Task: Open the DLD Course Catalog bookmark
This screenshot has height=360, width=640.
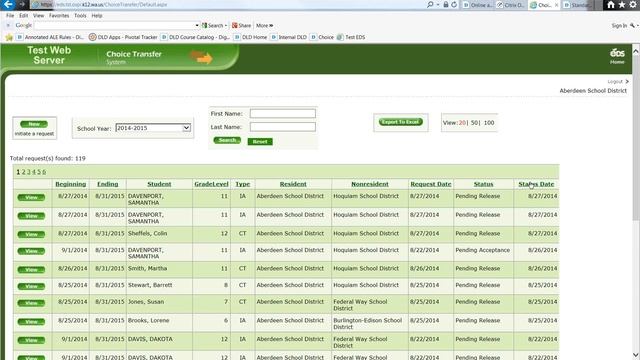Action: tap(195, 37)
